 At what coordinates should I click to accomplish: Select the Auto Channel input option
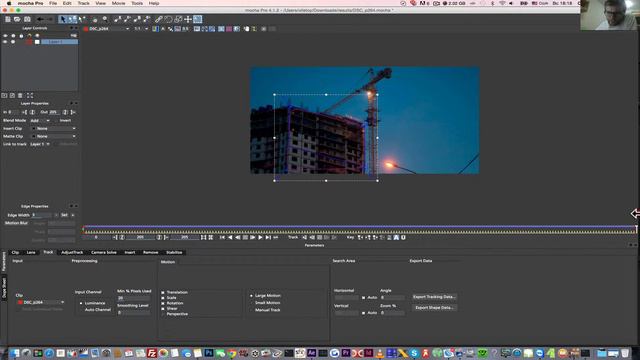[81, 310]
